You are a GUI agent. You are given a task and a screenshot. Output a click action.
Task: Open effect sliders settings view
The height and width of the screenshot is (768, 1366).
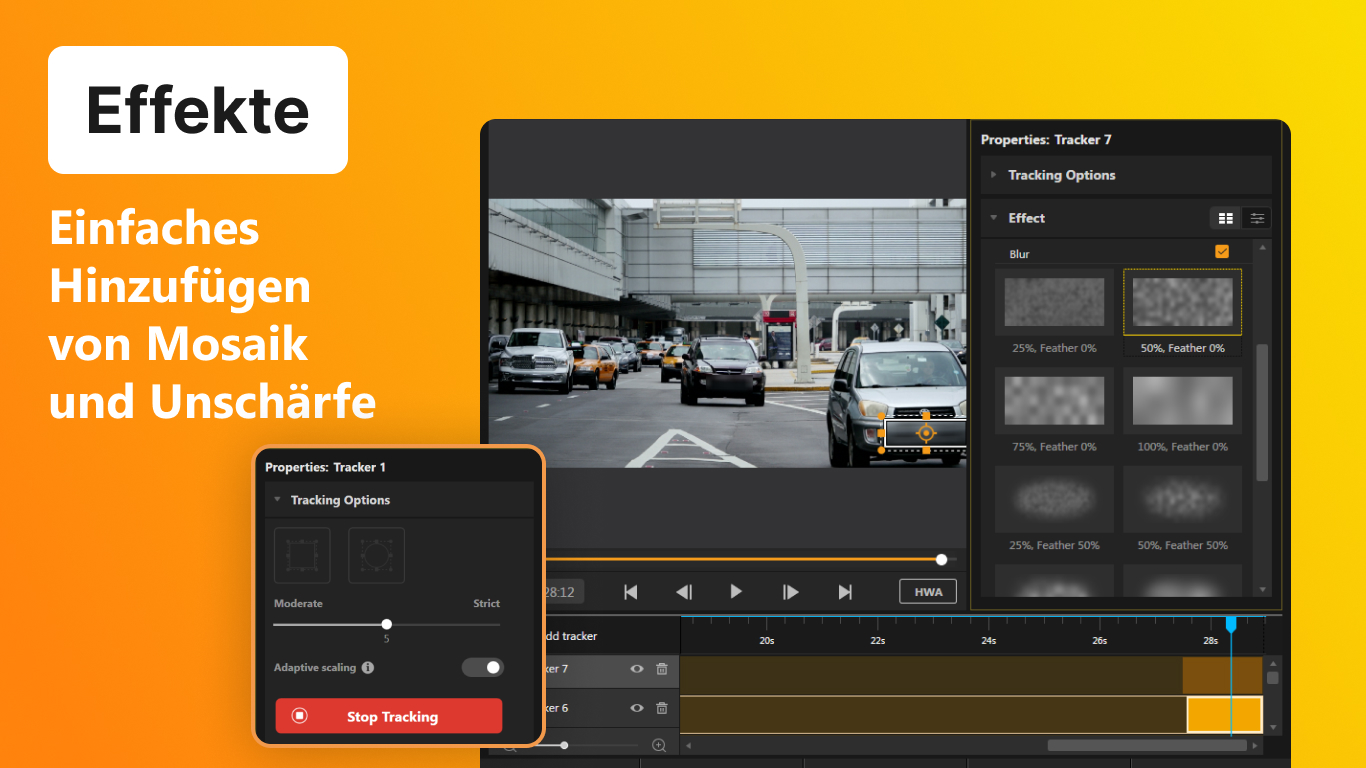click(x=1257, y=218)
